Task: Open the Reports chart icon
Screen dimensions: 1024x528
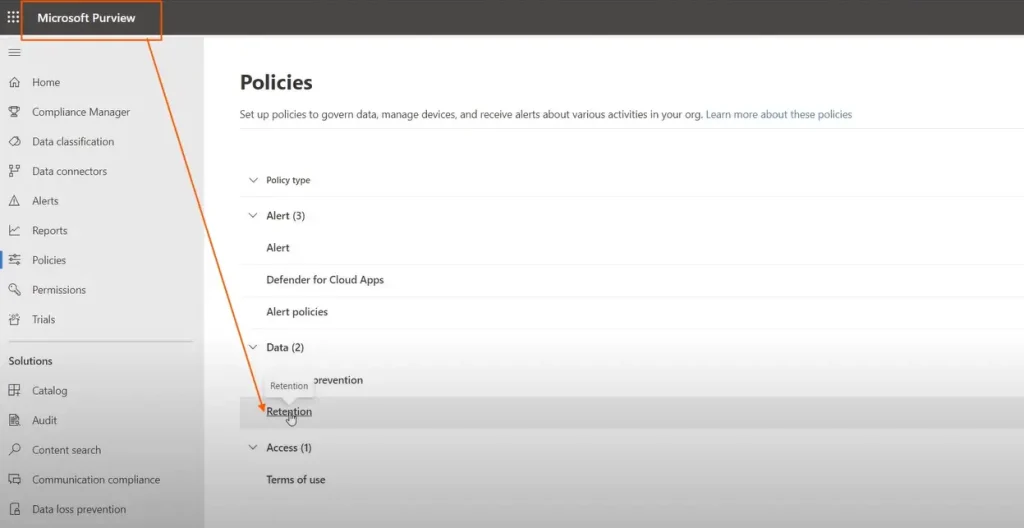Action: [x=14, y=231]
